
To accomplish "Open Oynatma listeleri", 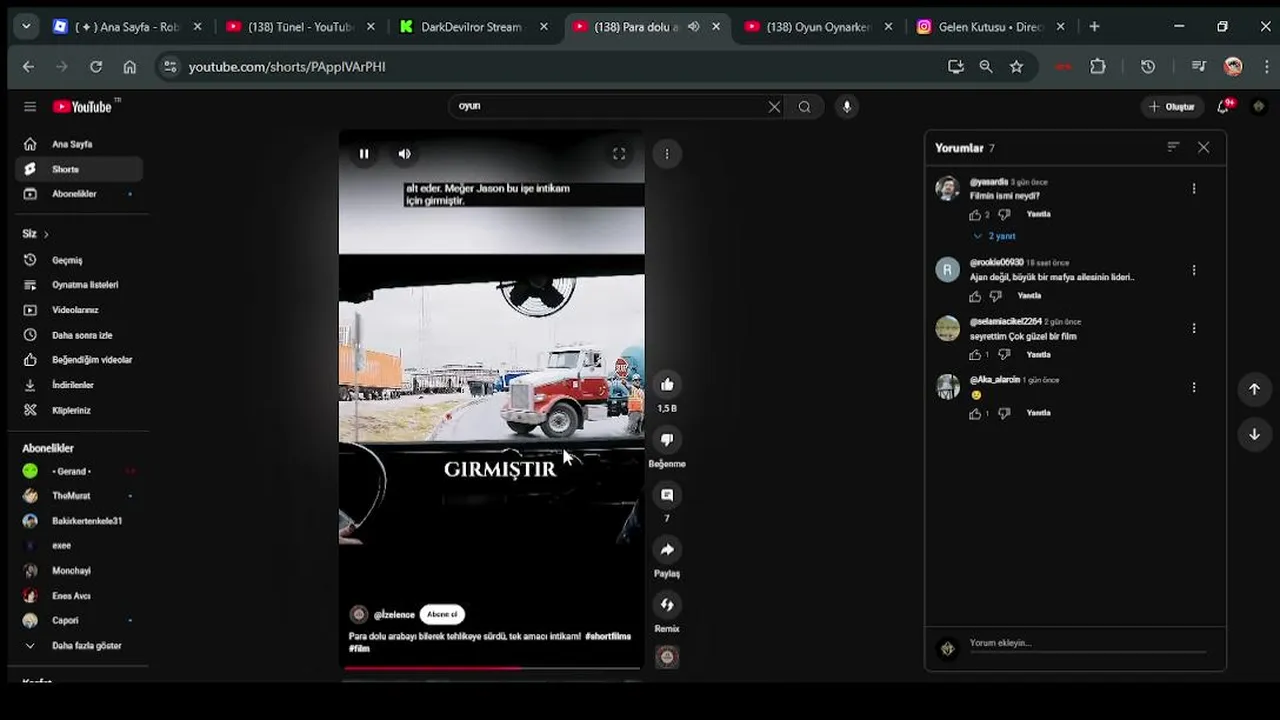I will [x=79, y=285].
